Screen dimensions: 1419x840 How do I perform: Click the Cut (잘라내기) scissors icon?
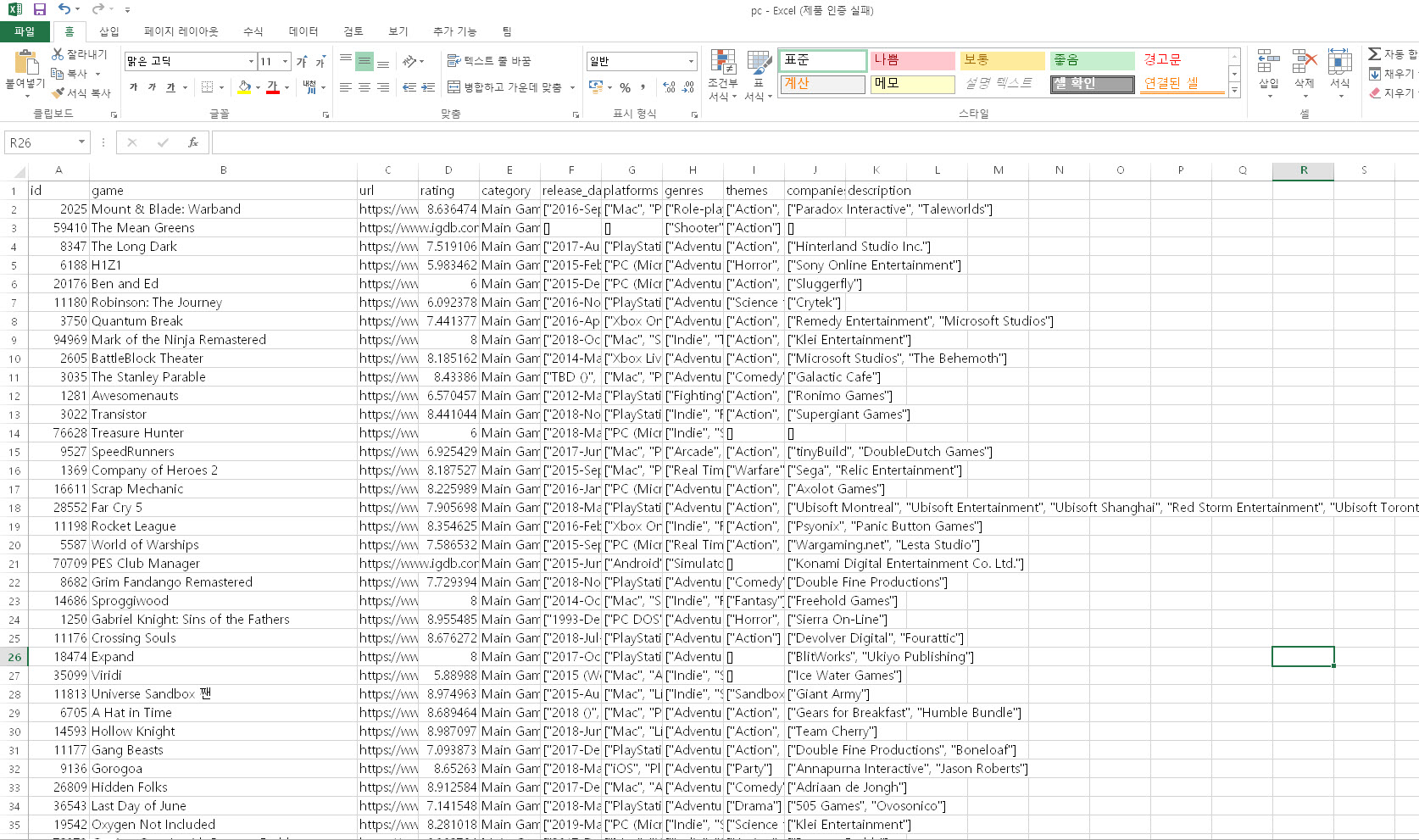pyautogui.click(x=58, y=54)
